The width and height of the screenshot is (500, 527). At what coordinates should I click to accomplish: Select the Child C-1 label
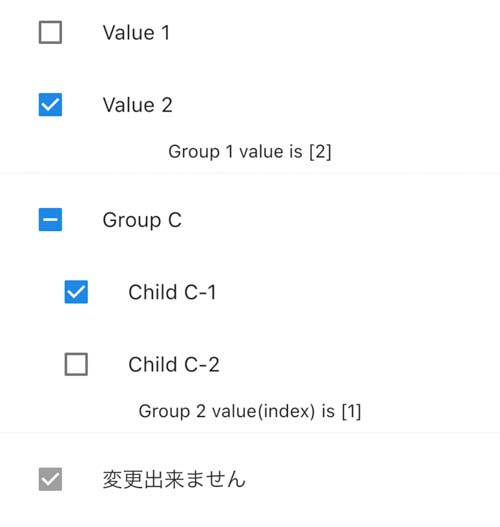172,292
